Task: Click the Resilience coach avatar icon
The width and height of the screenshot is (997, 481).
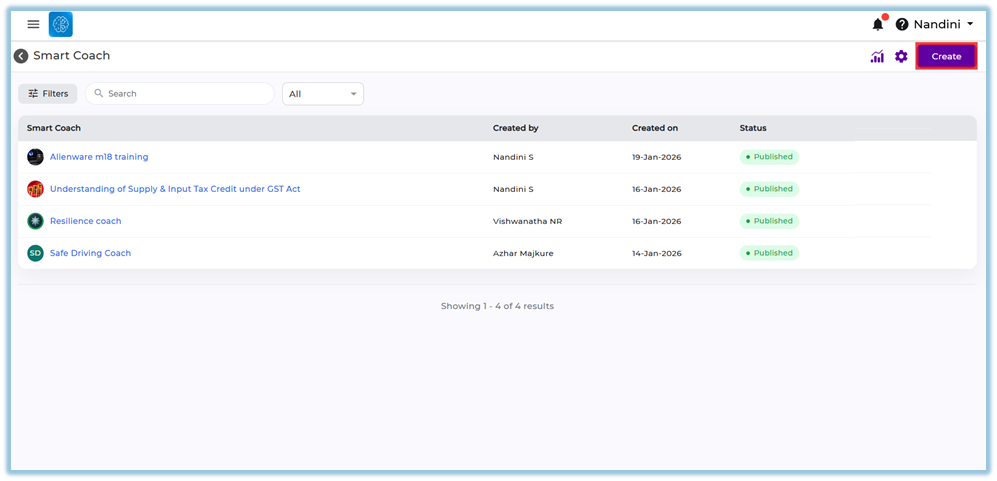Action: point(35,221)
